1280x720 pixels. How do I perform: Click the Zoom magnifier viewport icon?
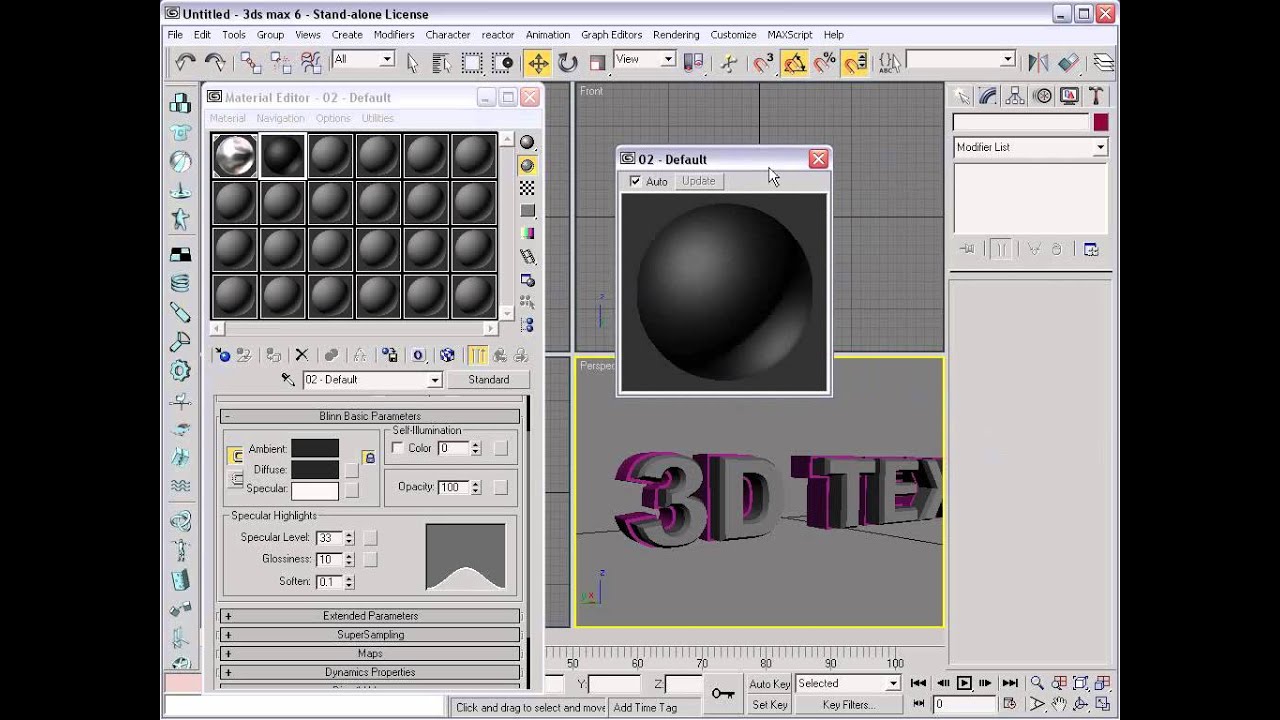pos(1037,683)
